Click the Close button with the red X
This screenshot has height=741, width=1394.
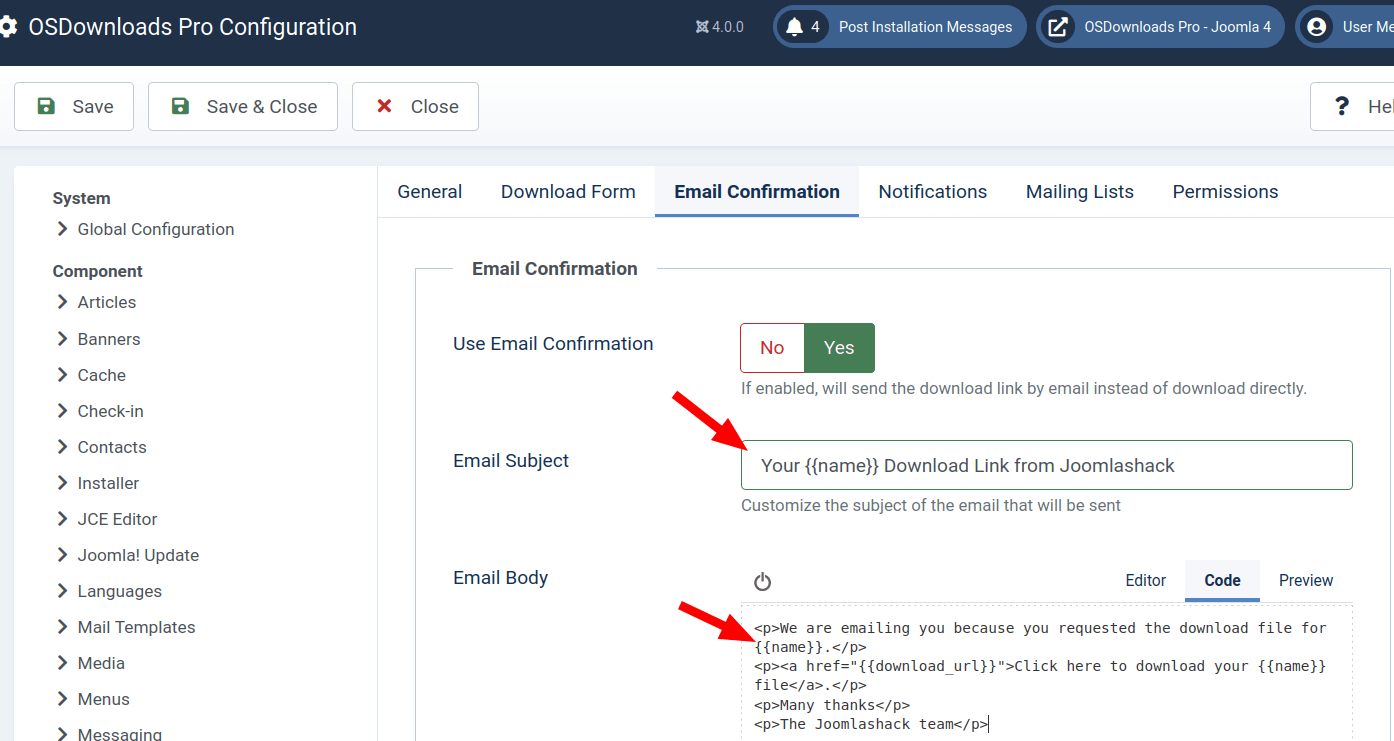[x=415, y=106]
